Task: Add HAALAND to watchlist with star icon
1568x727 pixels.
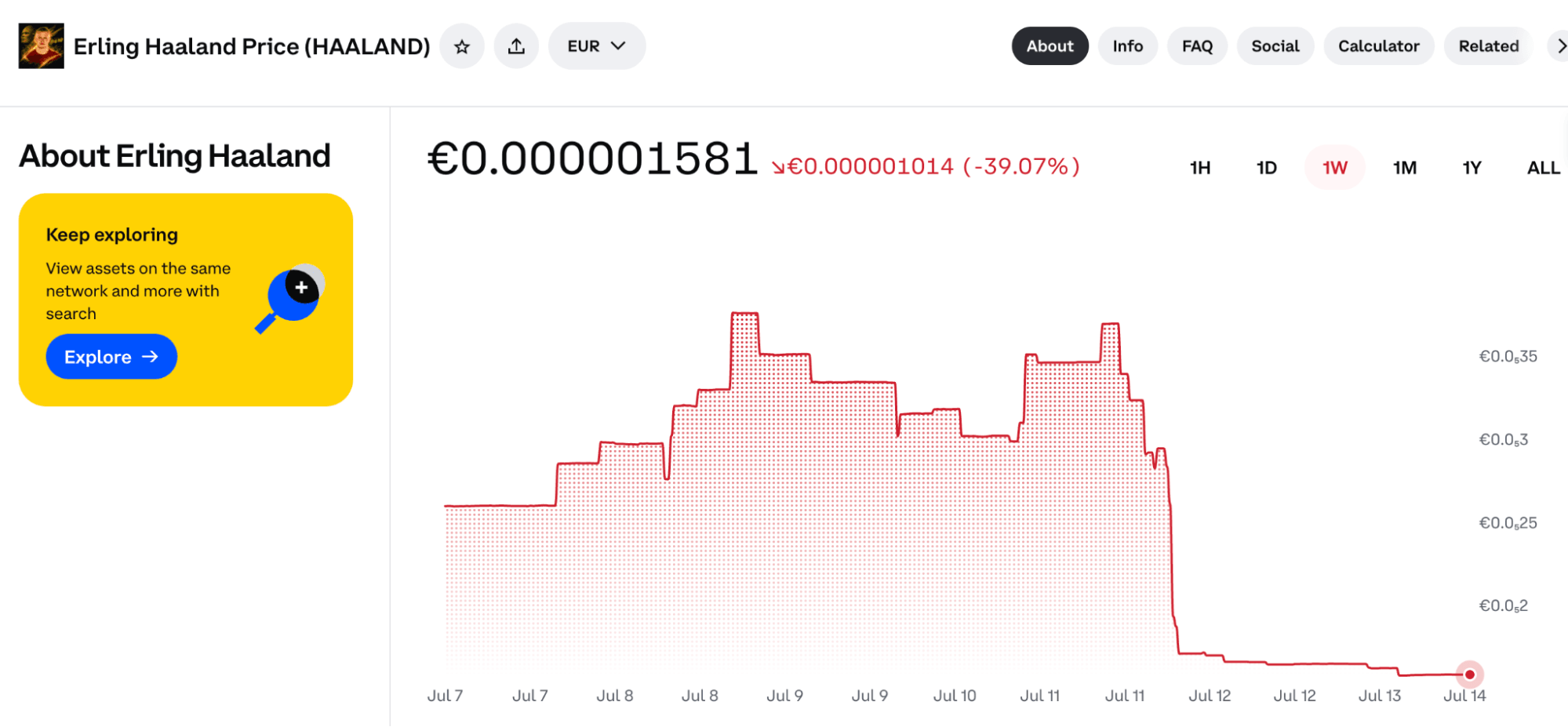Action: 462,46
